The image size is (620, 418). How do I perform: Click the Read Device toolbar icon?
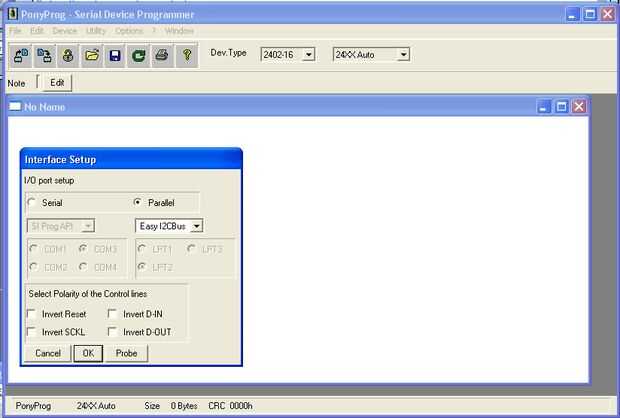click(21, 55)
